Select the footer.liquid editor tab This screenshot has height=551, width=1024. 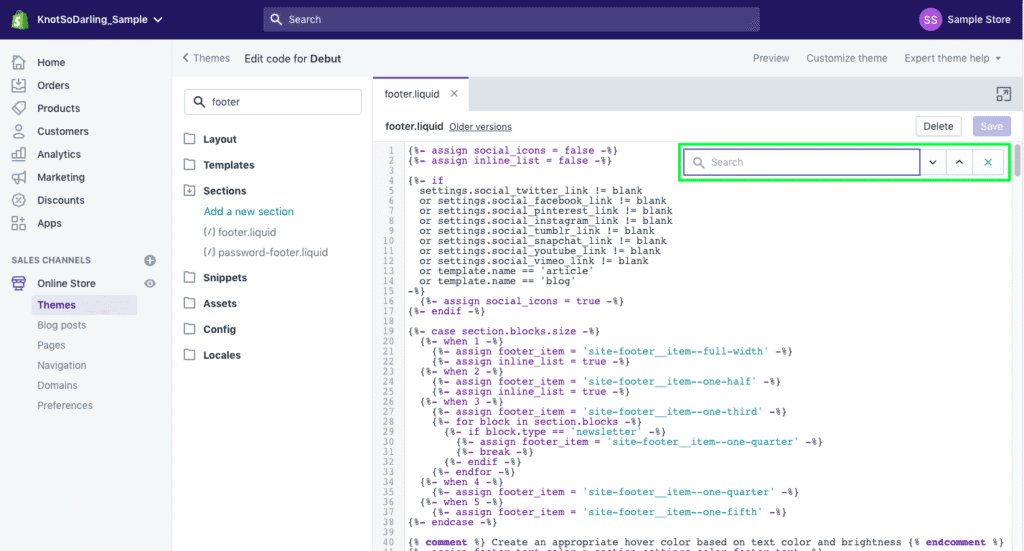click(411, 94)
